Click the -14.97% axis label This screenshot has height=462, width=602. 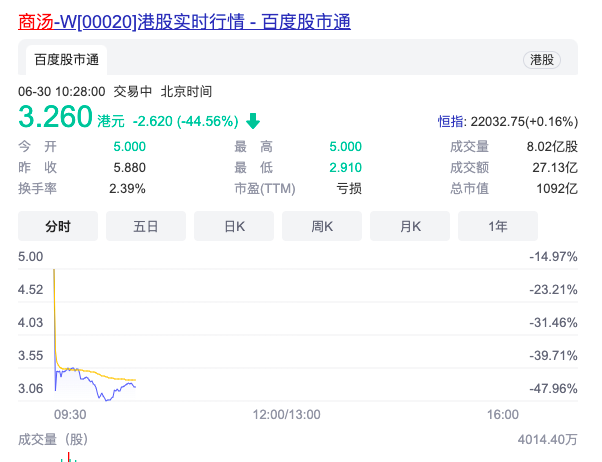553,257
